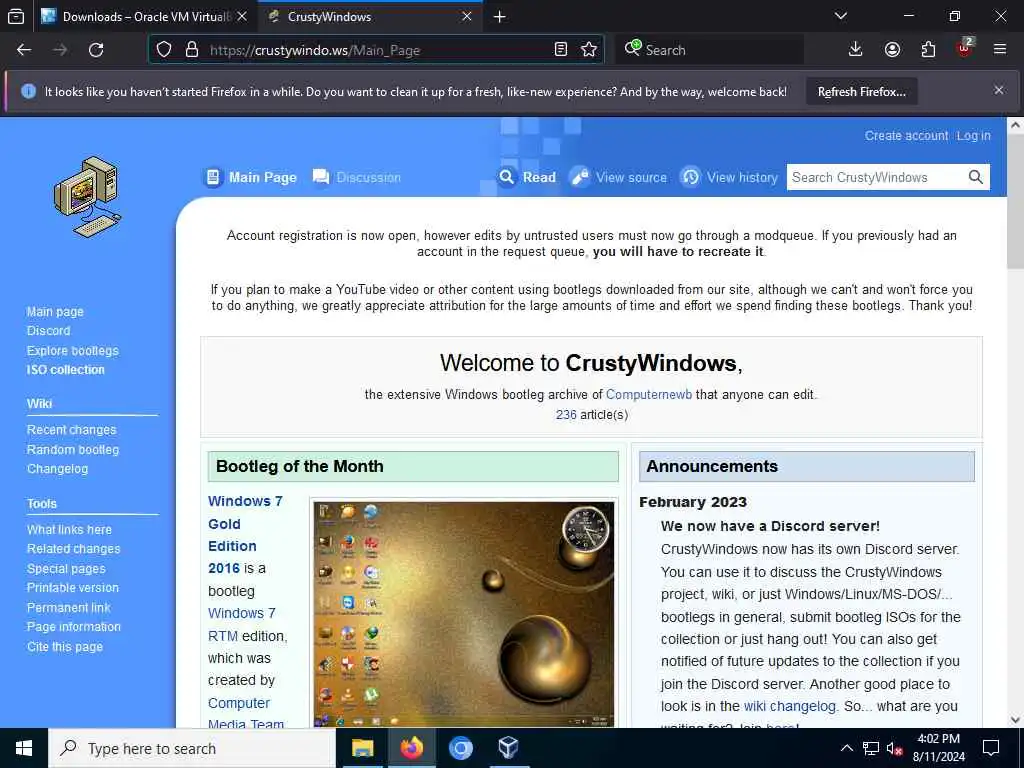Open the Changelog sidebar link

click(x=57, y=469)
